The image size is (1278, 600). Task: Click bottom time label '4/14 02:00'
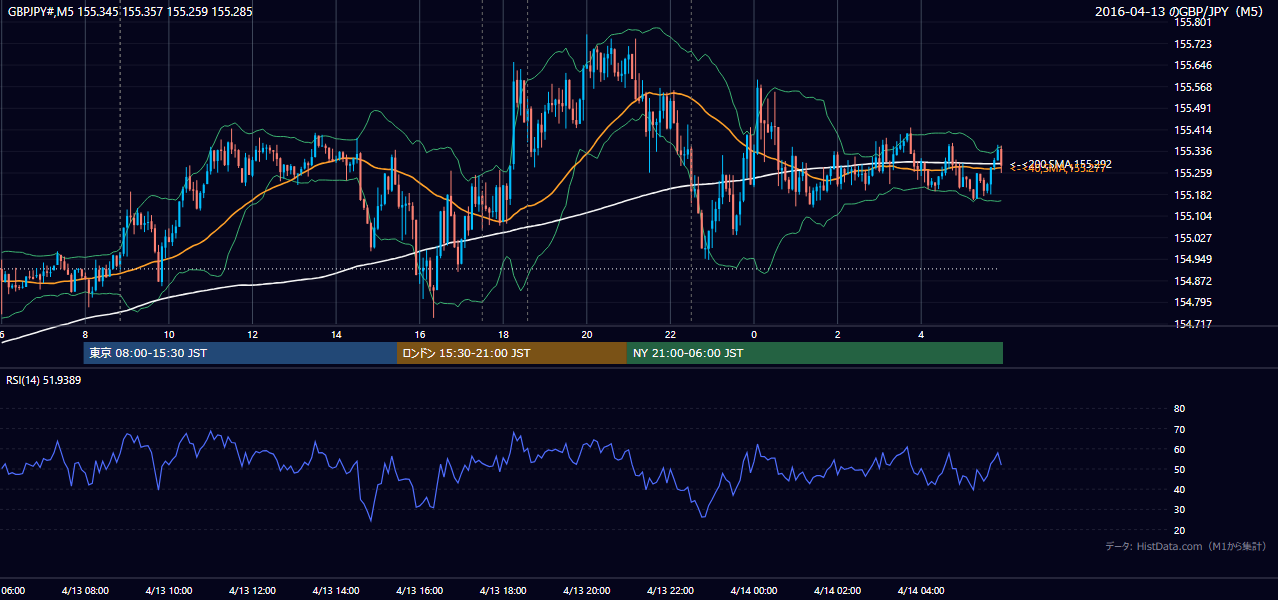pos(838,591)
